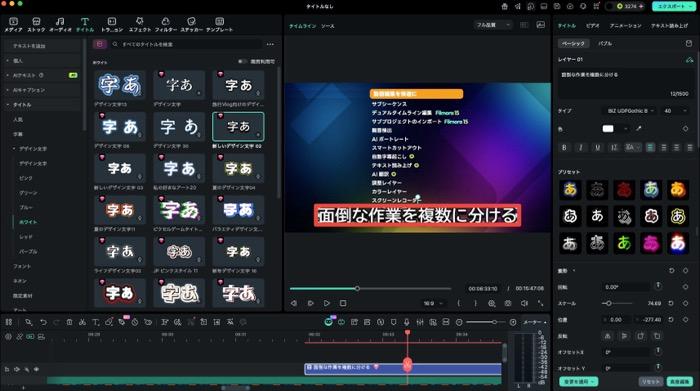This screenshot has height=391, width=700.
Task: Open the color swatch dropdown arrow
Action: point(625,129)
